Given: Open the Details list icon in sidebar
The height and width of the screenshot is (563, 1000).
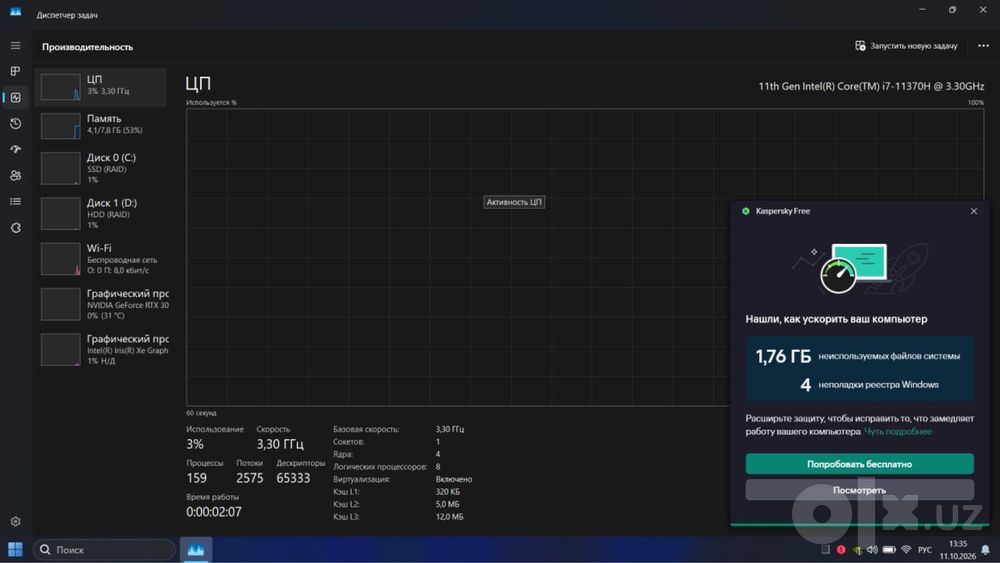Looking at the screenshot, I should [x=15, y=201].
